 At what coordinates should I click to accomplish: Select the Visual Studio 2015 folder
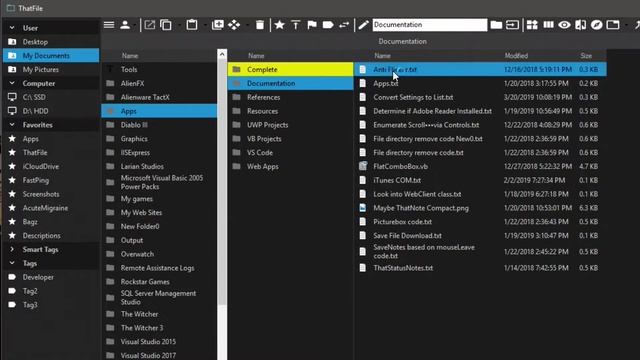159,342
